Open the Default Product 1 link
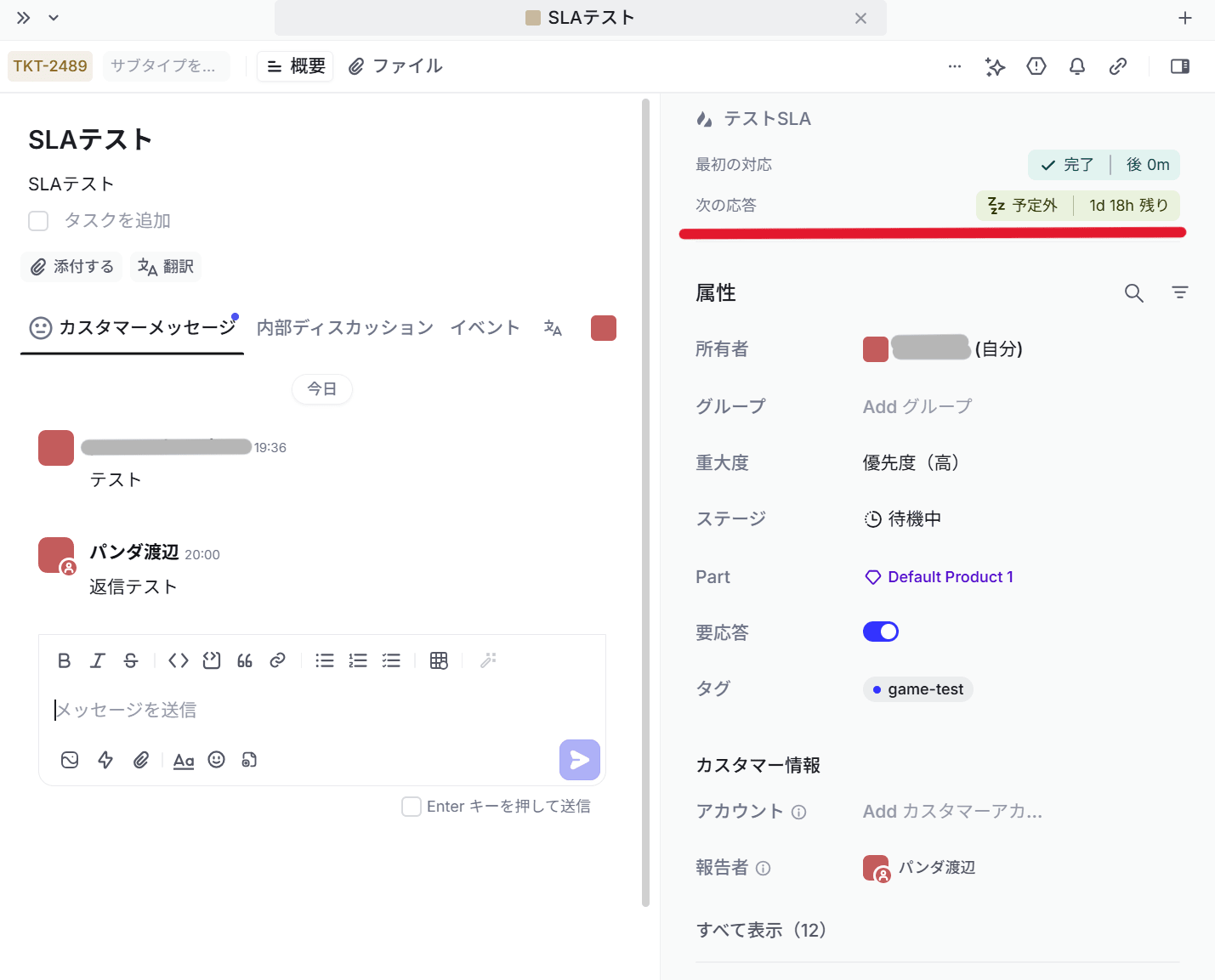The height and width of the screenshot is (980, 1215). pyautogui.click(x=950, y=576)
